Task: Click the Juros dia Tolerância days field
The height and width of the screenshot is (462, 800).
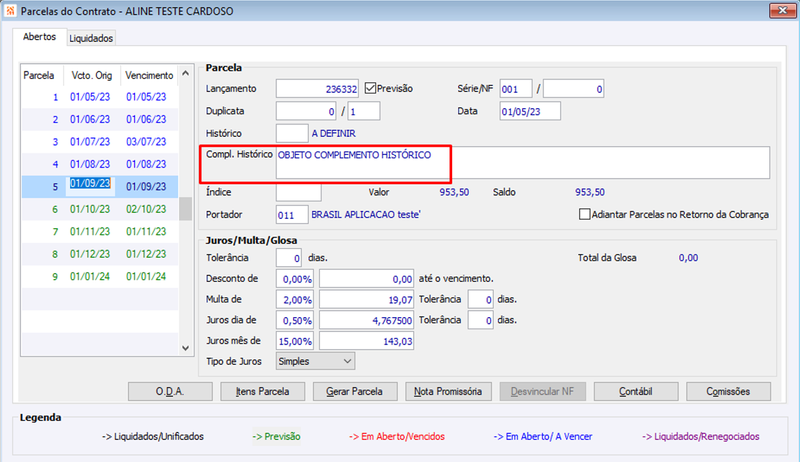Action: tap(481, 320)
